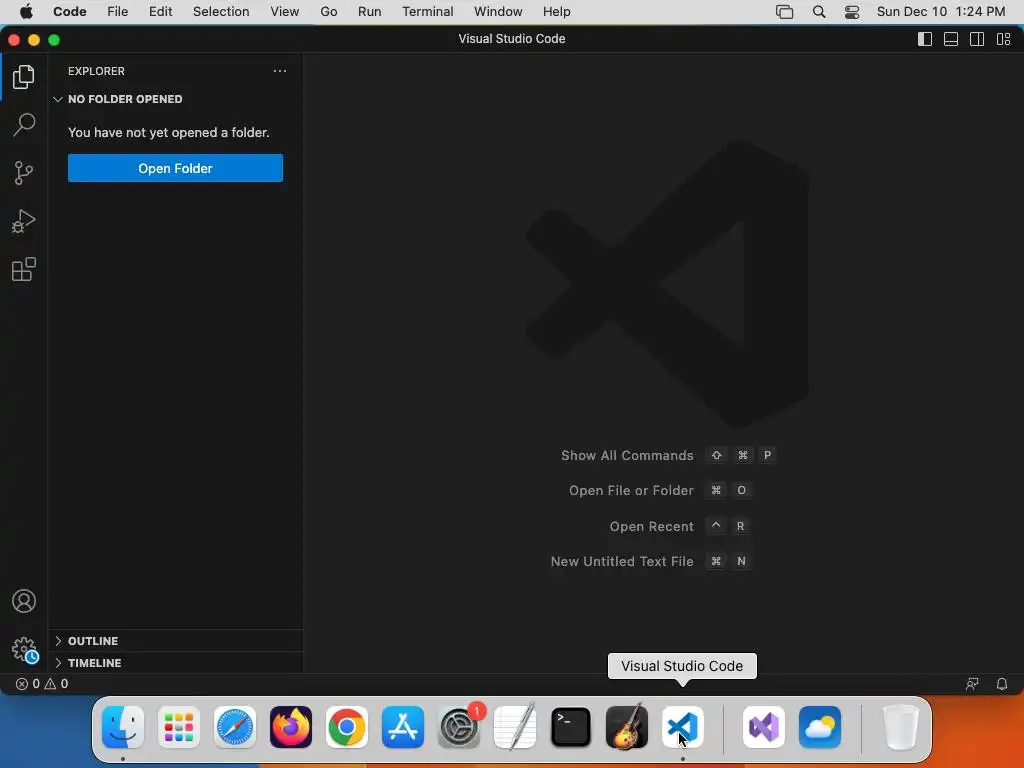Click the date and time clock
The image size is (1024, 768).
pyautogui.click(x=941, y=12)
